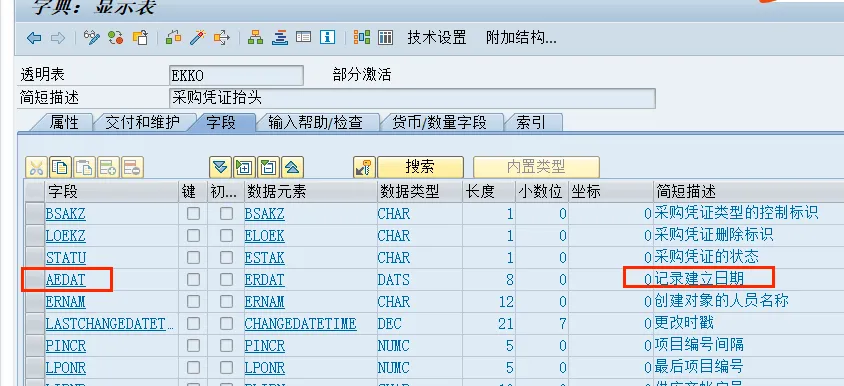Open data element link ELOEK

tap(264, 236)
